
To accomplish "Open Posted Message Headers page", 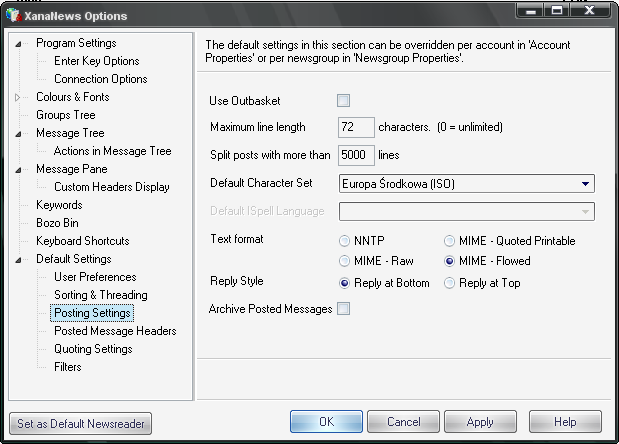I will click(x=115, y=331).
